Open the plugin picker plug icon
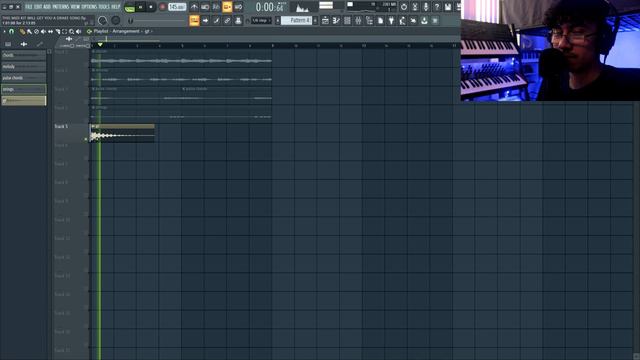640x360 pixels. 391,20
